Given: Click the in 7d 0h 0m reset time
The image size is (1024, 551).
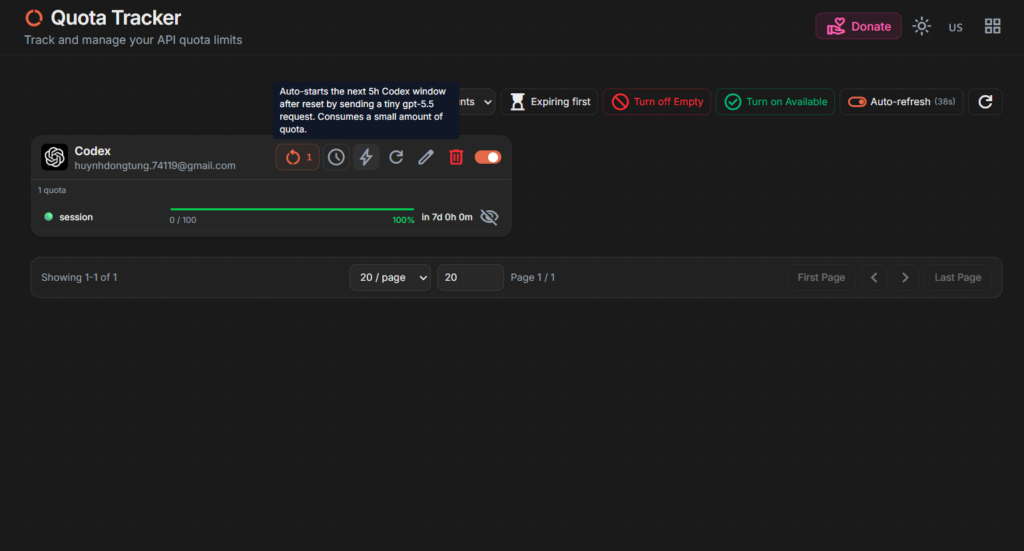Looking at the screenshot, I should tap(447, 217).
